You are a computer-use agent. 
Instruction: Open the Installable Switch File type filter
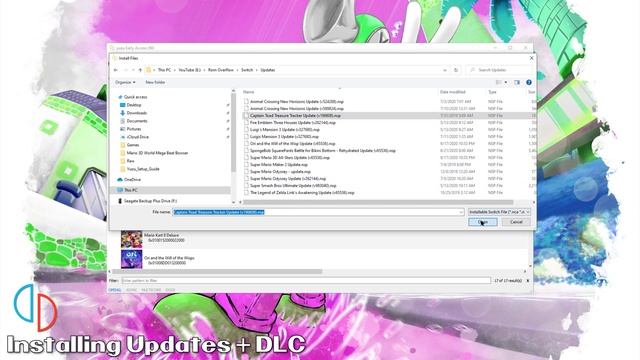coord(499,212)
